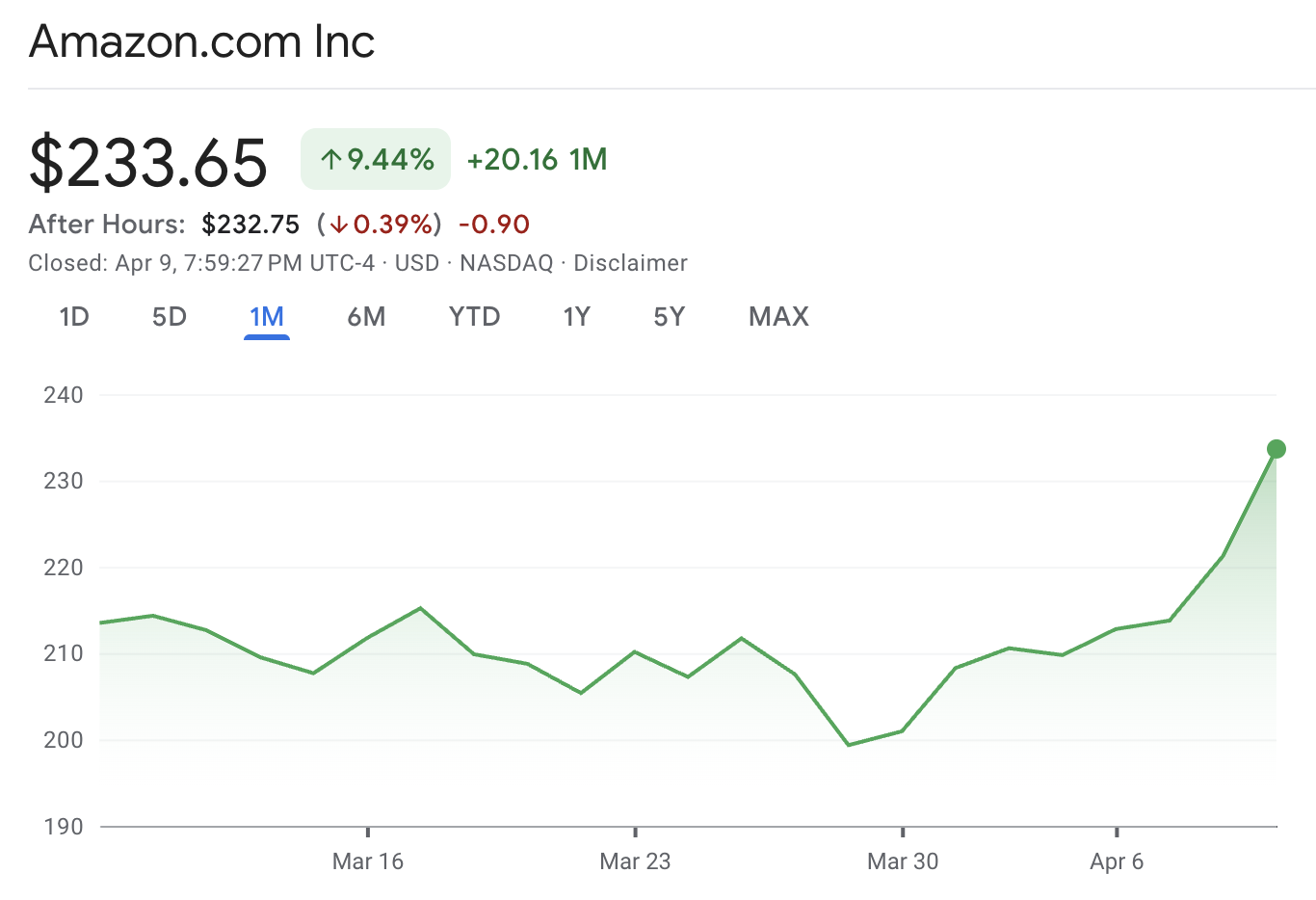Select the 5D chart range

pos(169,316)
